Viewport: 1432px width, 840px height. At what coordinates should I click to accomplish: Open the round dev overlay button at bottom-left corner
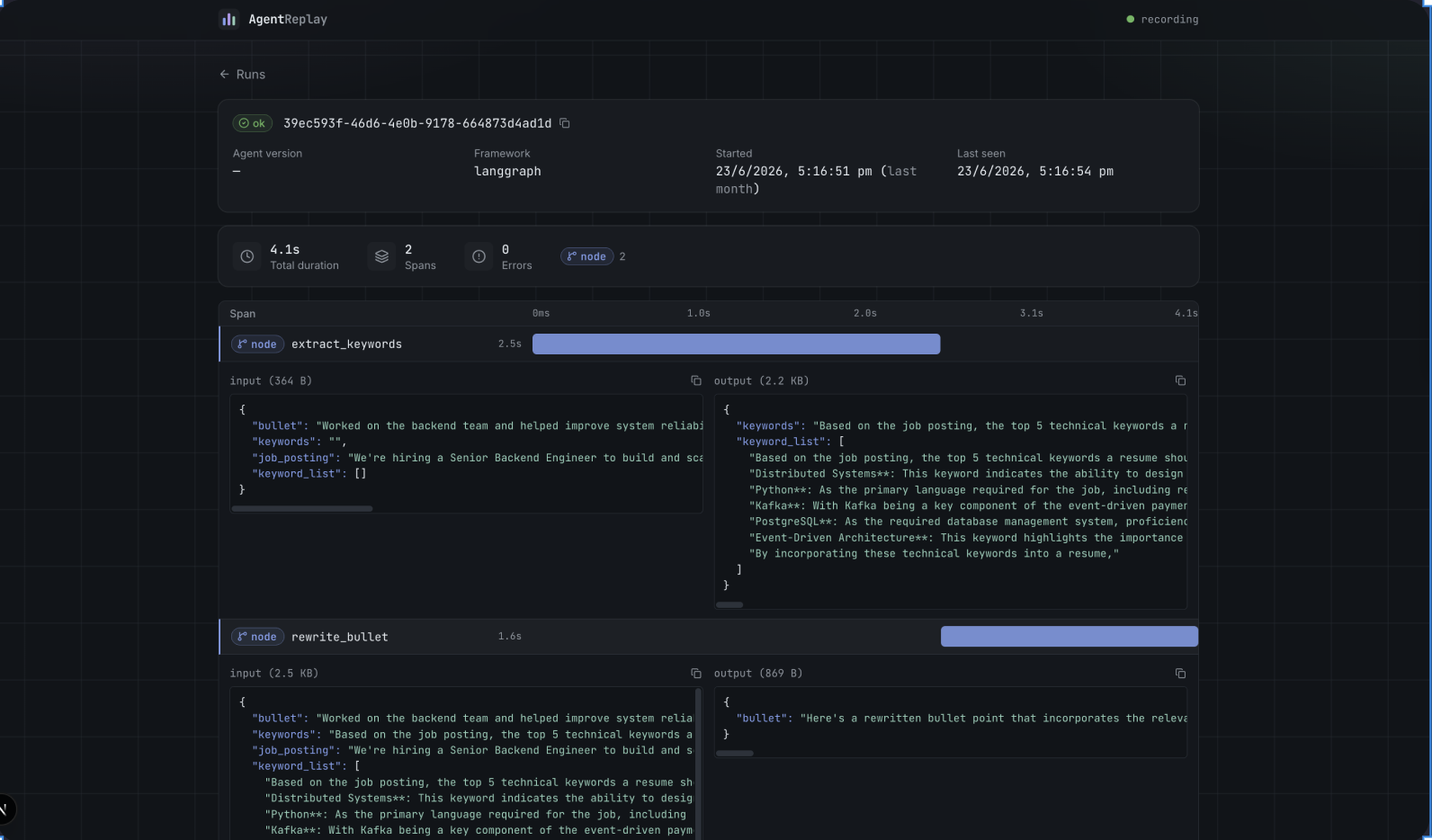click(4, 809)
